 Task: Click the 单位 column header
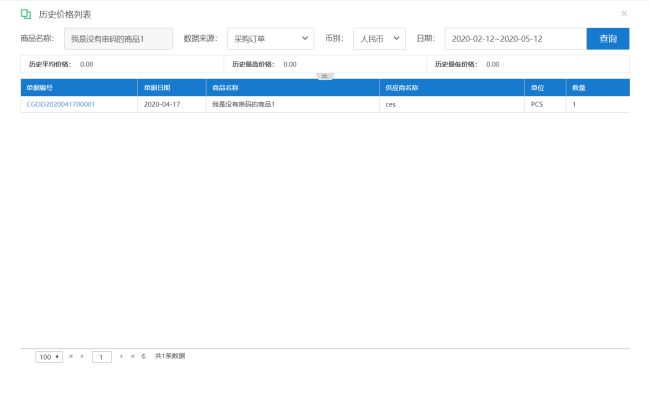tap(546, 88)
